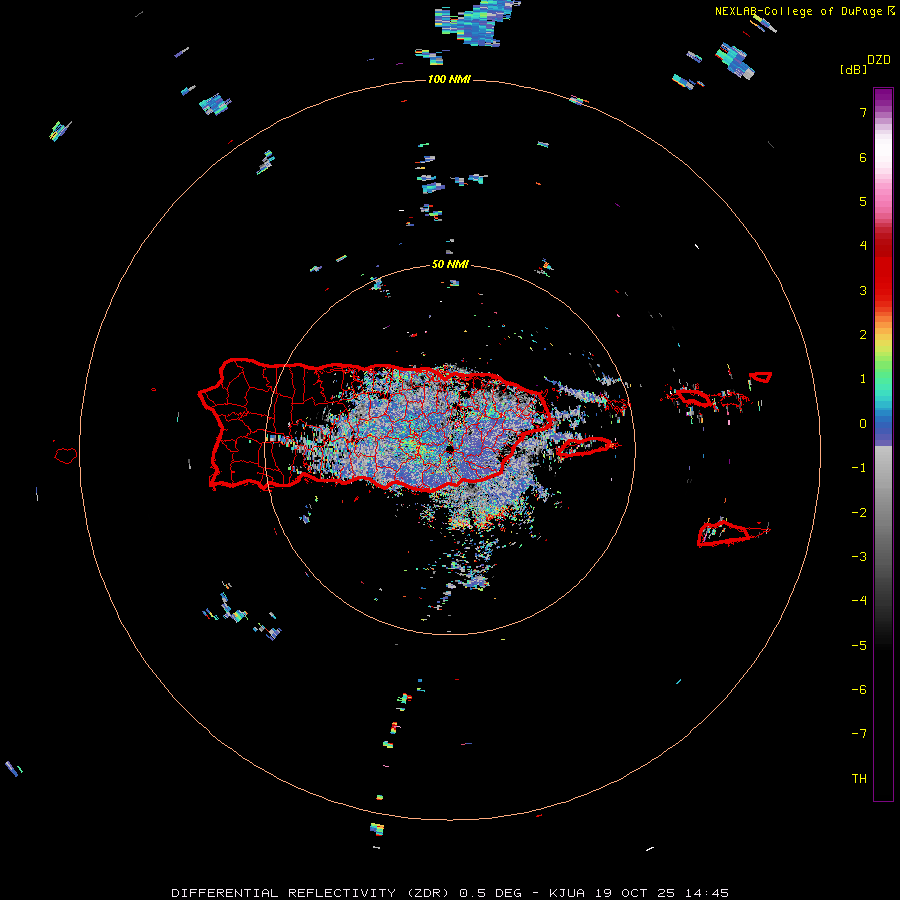Click the 100 NMI range ring label

click(x=449, y=79)
